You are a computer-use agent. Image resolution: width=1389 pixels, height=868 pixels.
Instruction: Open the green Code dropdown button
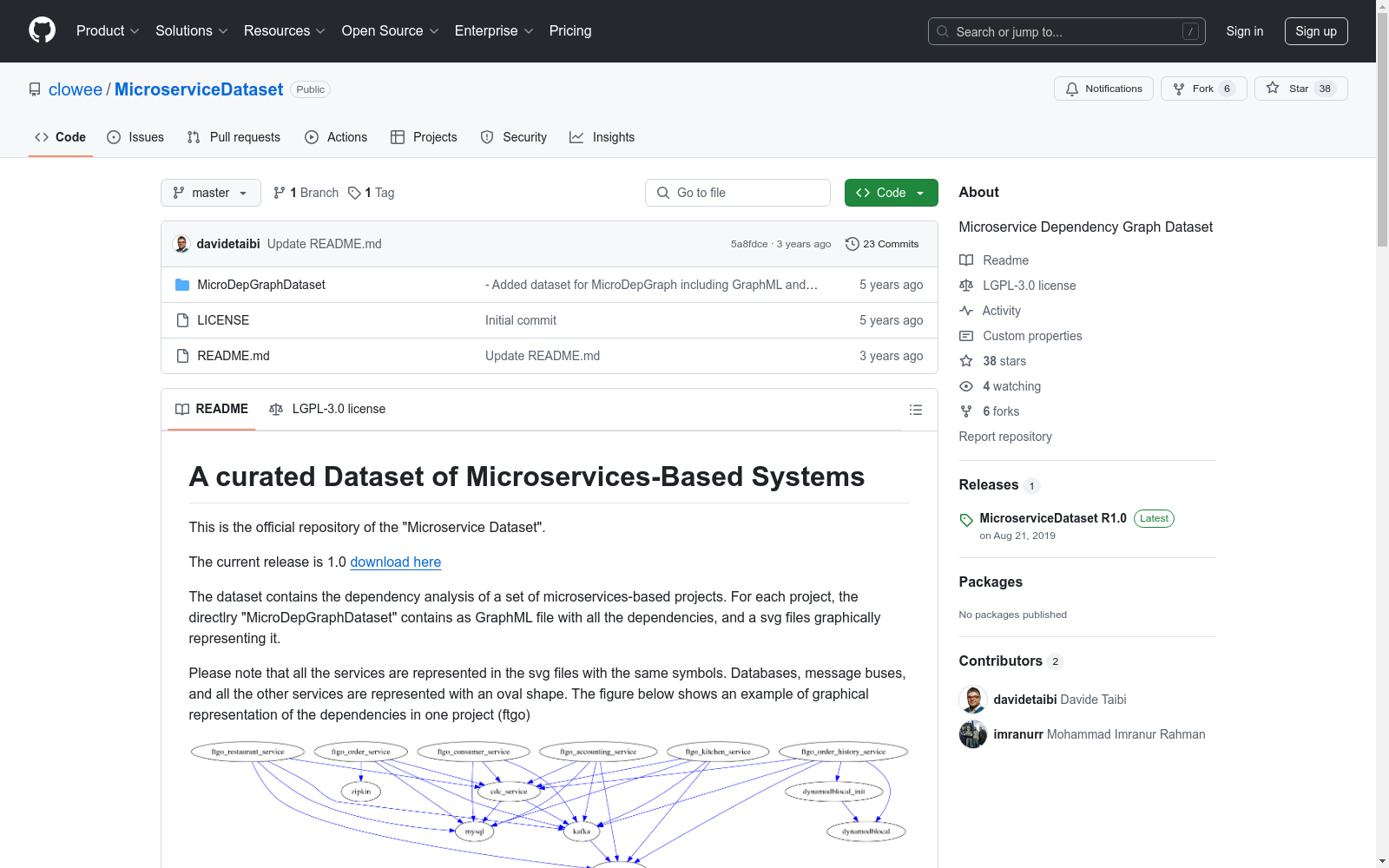tap(892, 193)
